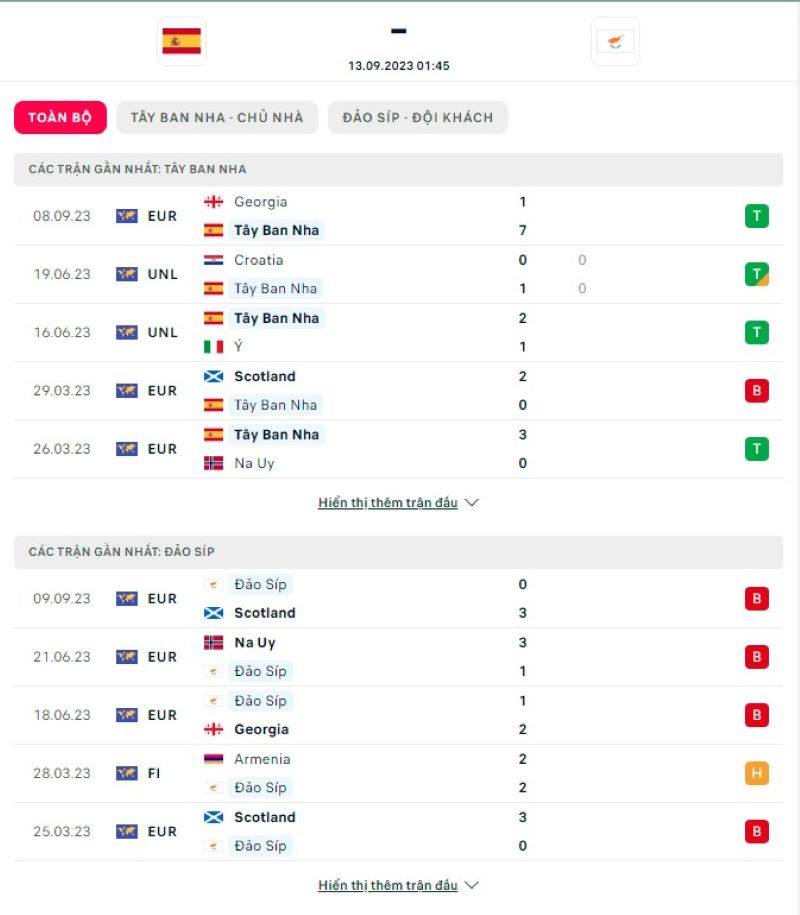Expand more matches under Đảo Síp section
Viewport: 800px width, 915px height.
tap(388, 885)
